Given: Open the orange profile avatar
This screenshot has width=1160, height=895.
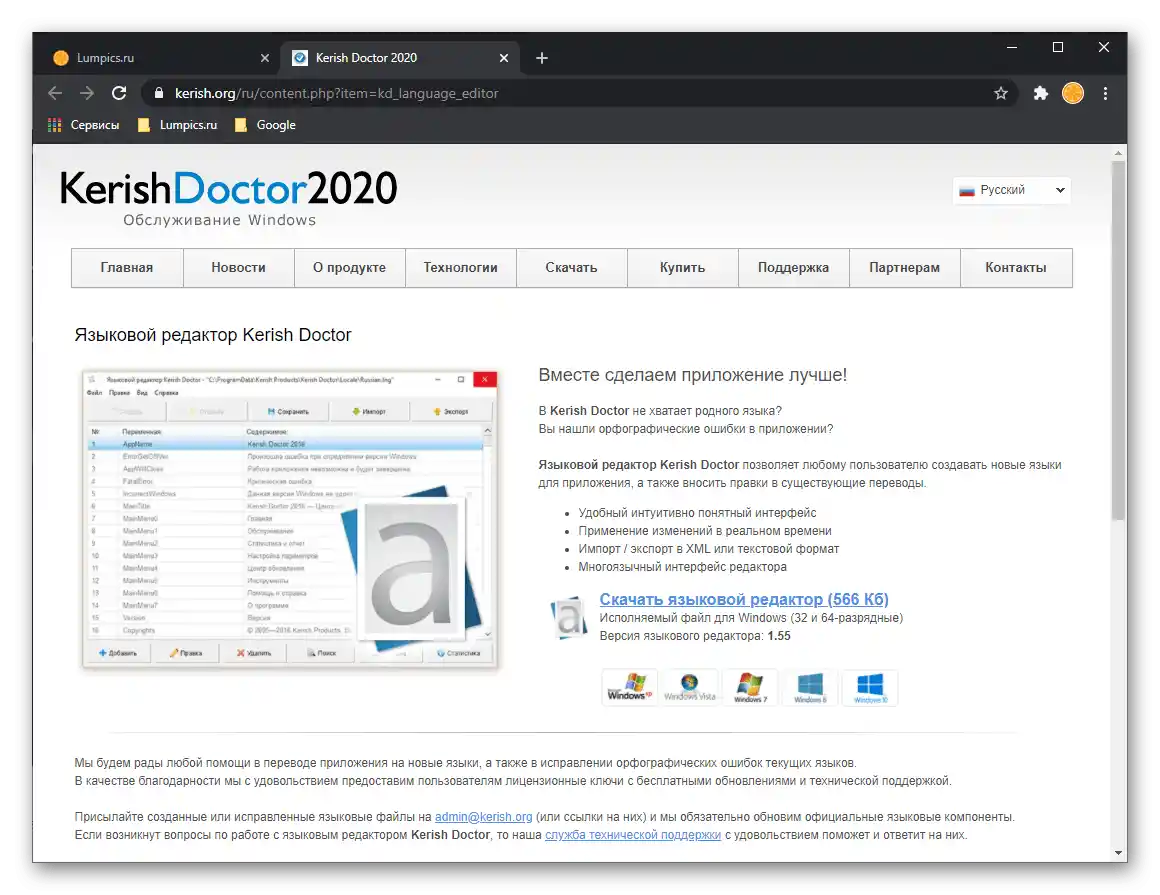Looking at the screenshot, I should tap(1073, 93).
